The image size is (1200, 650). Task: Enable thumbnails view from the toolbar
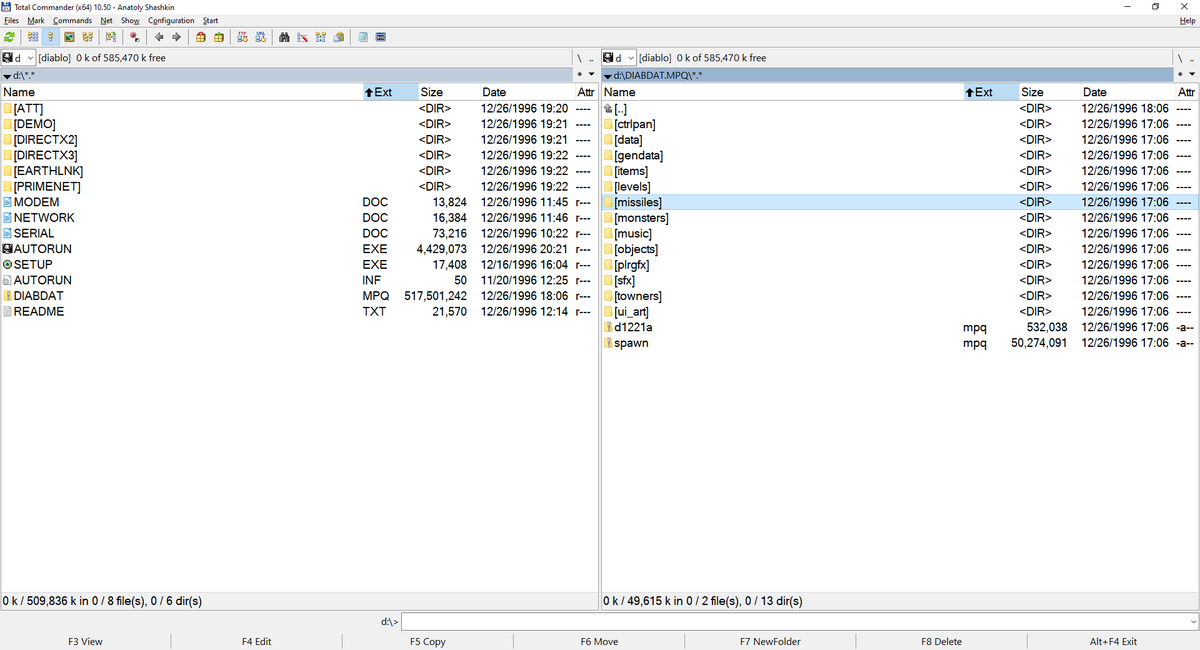[x=69, y=37]
